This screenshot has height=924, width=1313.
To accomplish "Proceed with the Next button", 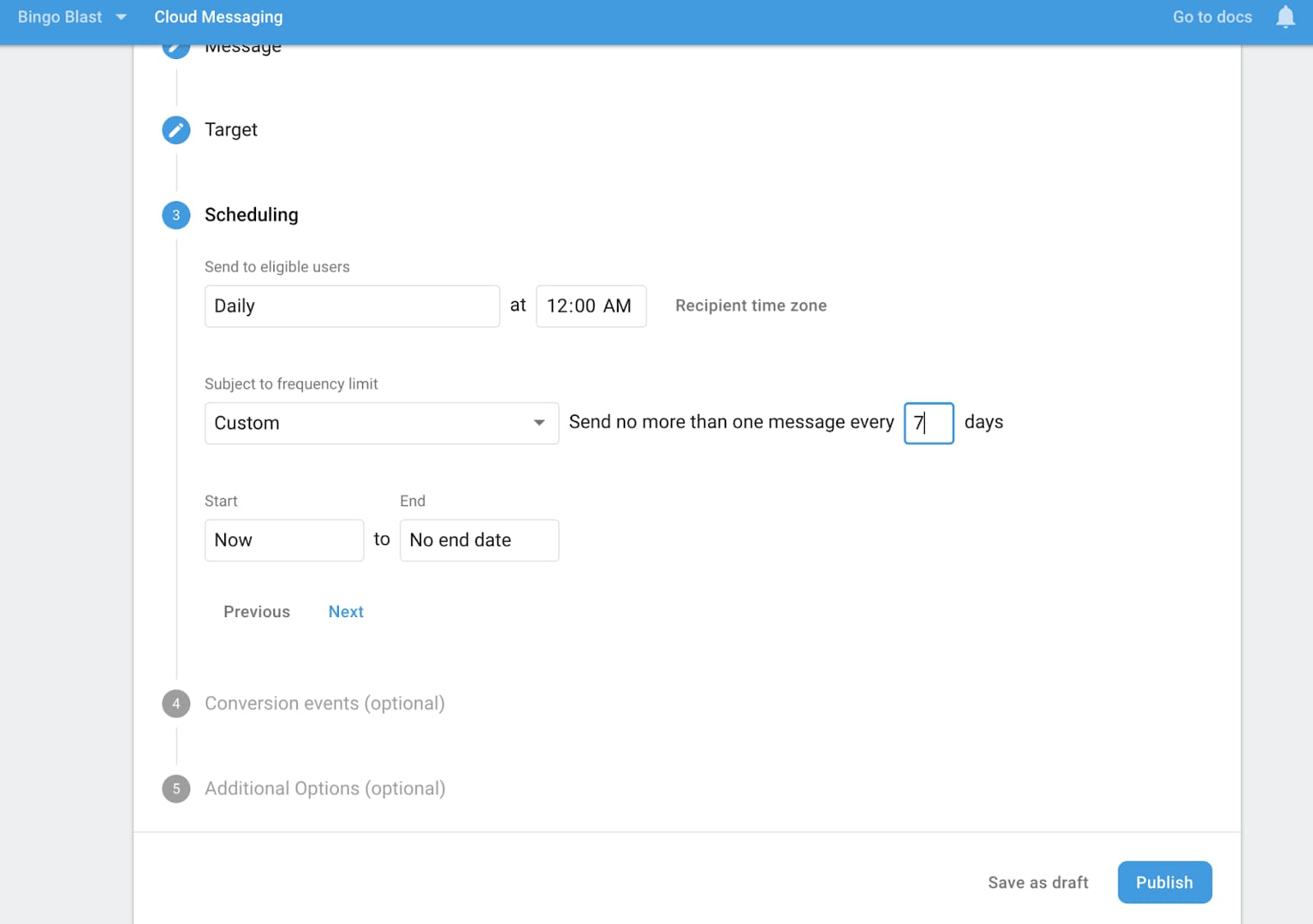I will click(x=345, y=612).
